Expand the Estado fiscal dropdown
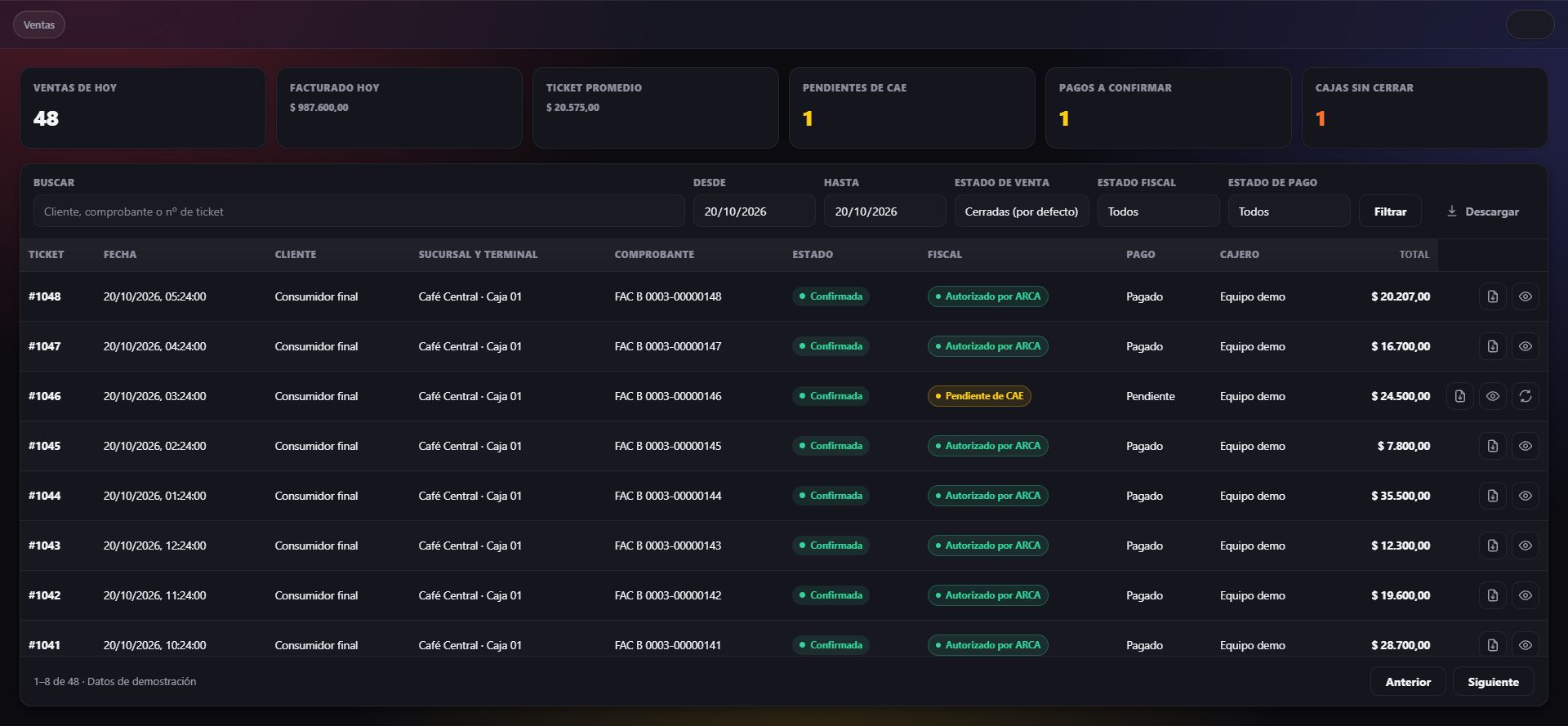 (x=1158, y=212)
